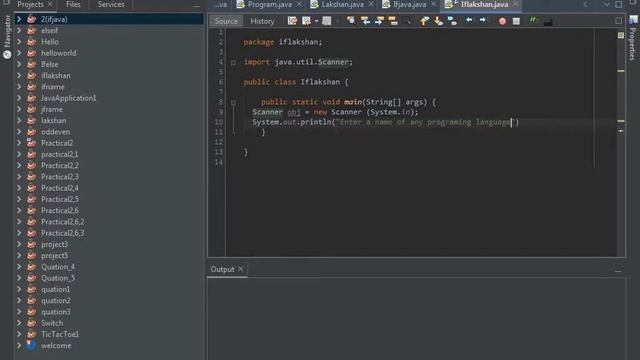Collapse the import statement code fold
The image size is (640, 360).
(x=233, y=62)
